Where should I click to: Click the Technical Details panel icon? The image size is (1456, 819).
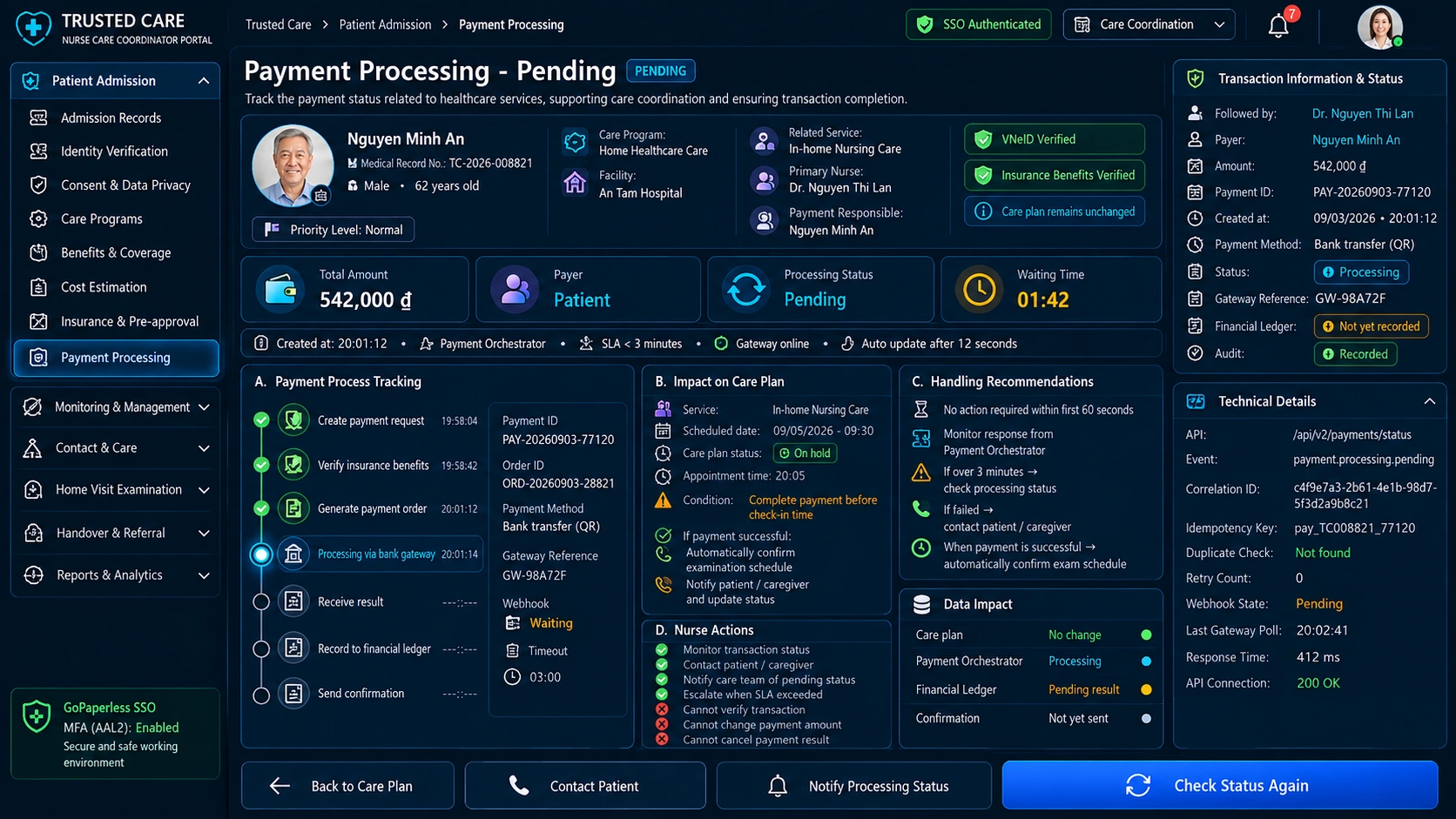pyautogui.click(x=1196, y=401)
